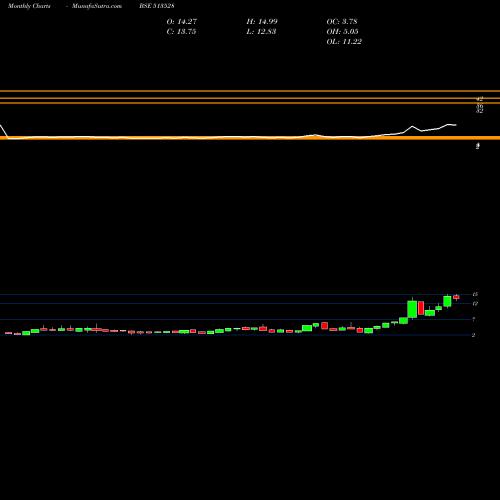This screenshot has width=500, height=500.
Task: Click the "Monthly Charts" title text
Action: (x=29, y=6)
